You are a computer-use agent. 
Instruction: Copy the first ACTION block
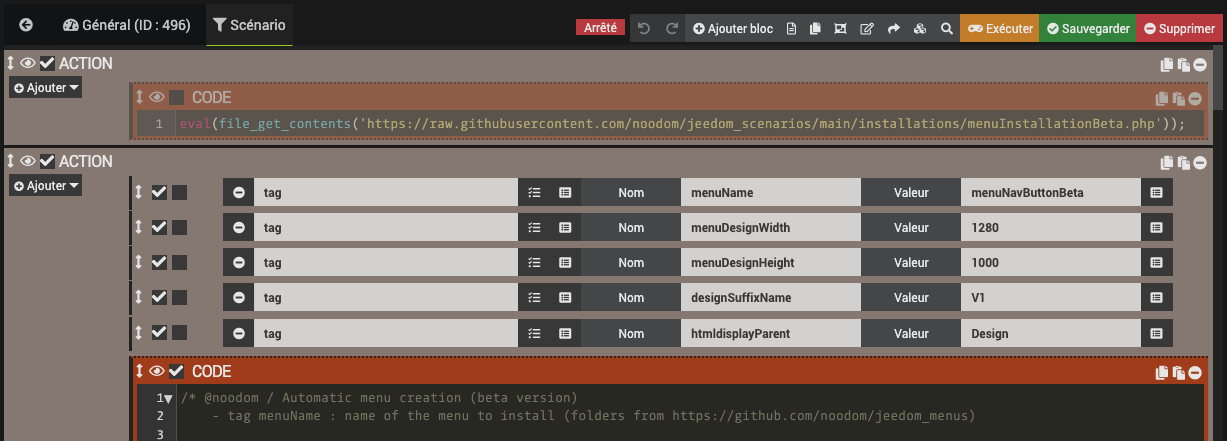pyautogui.click(x=1167, y=65)
